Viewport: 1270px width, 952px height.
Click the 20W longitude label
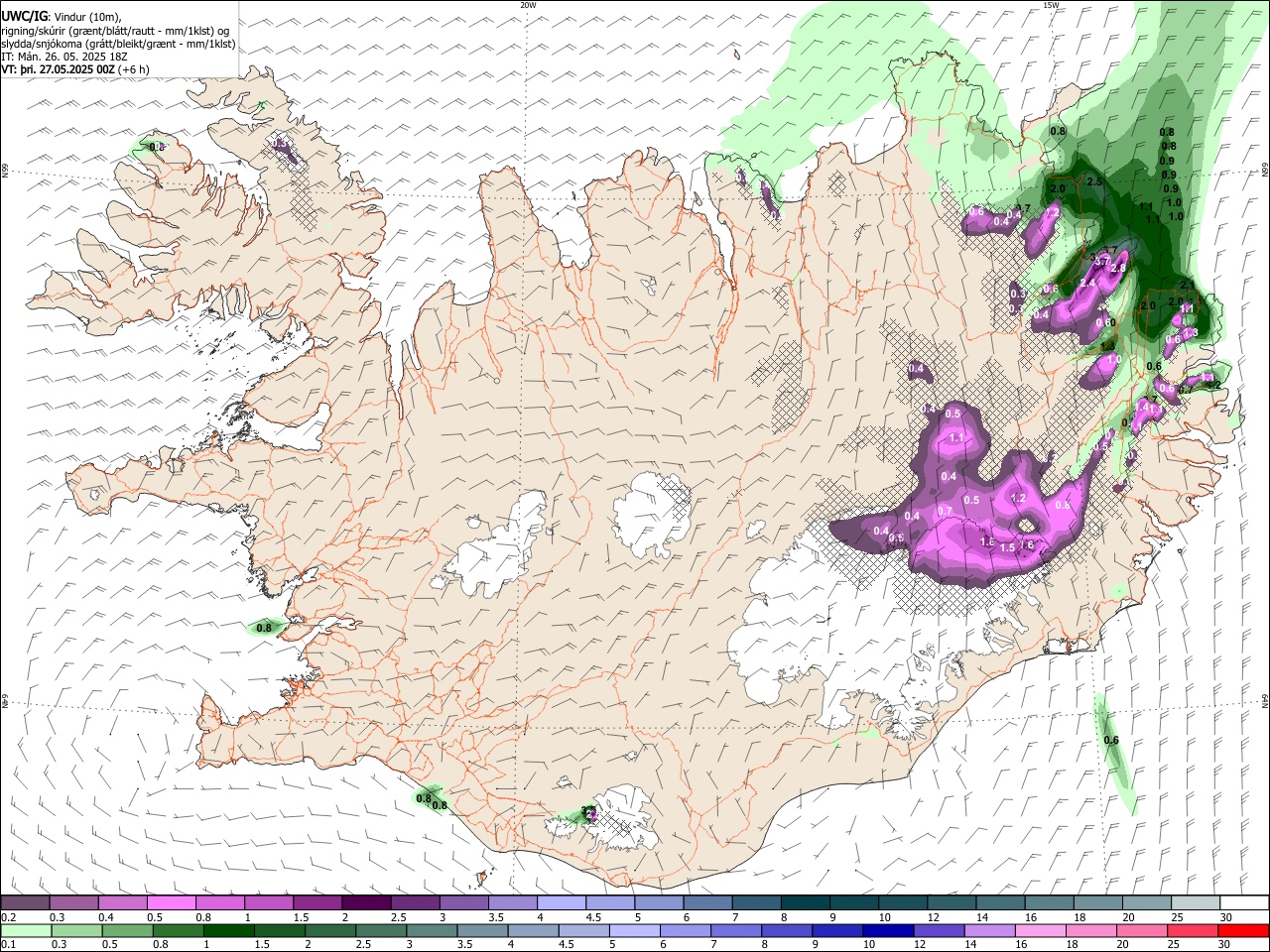(528, 5)
